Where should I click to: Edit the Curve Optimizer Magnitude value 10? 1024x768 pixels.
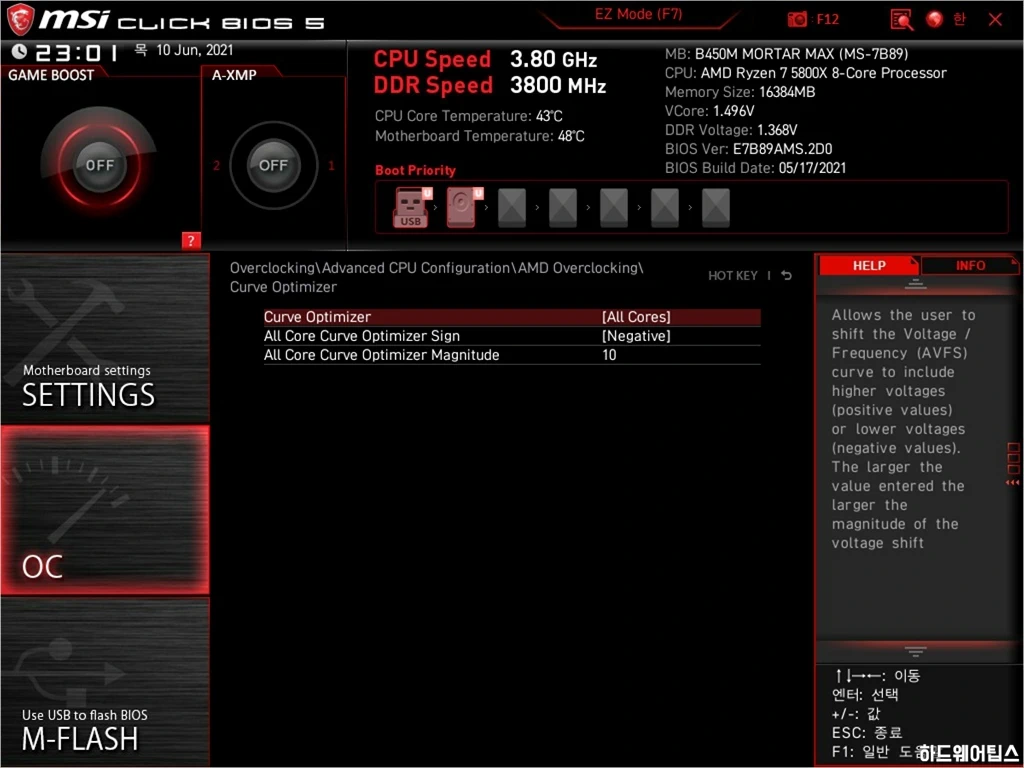[609, 355]
